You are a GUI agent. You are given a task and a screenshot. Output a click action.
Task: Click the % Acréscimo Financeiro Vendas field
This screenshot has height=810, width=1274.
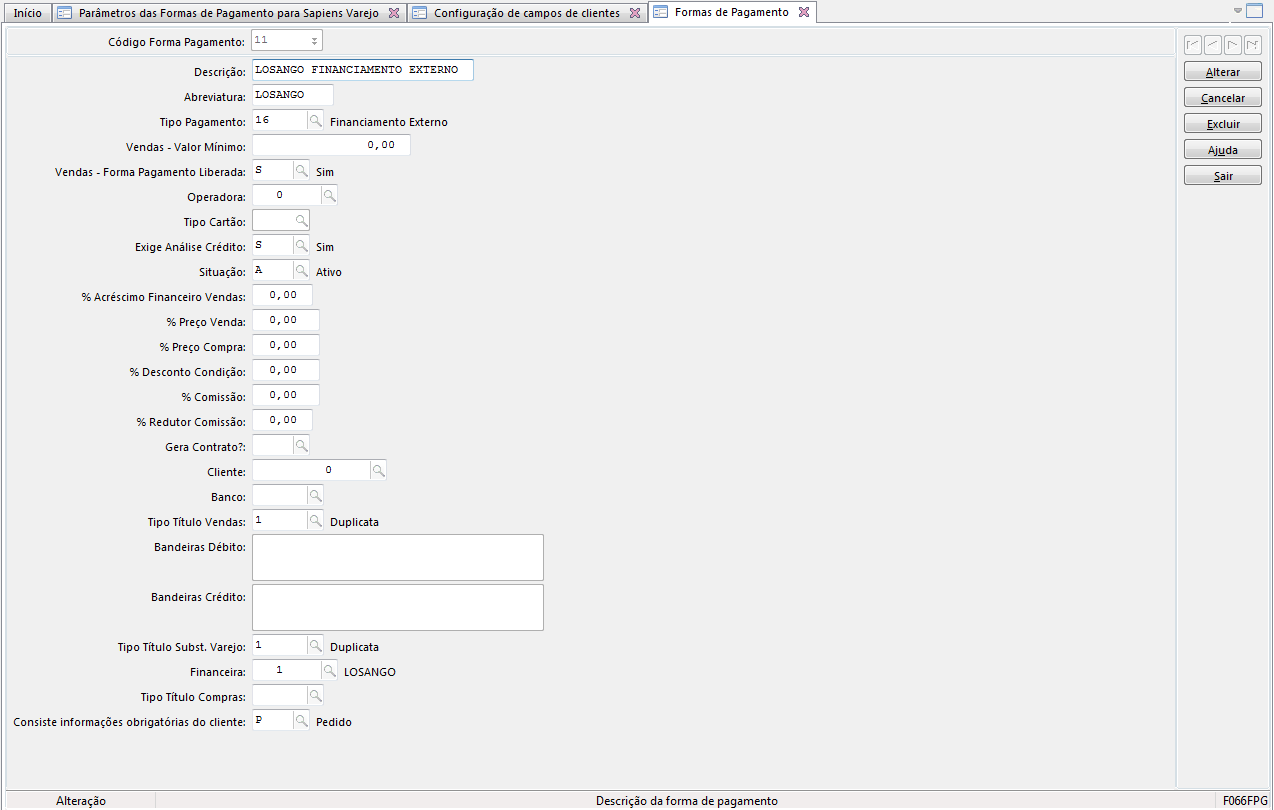point(282,295)
